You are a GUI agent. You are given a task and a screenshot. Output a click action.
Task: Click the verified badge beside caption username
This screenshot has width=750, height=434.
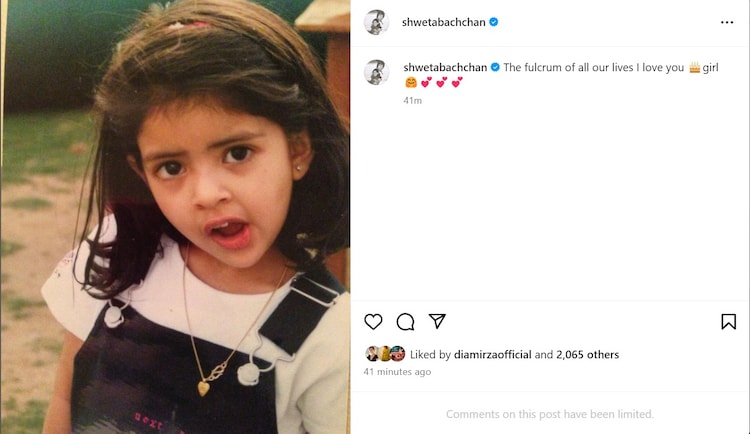[495, 67]
